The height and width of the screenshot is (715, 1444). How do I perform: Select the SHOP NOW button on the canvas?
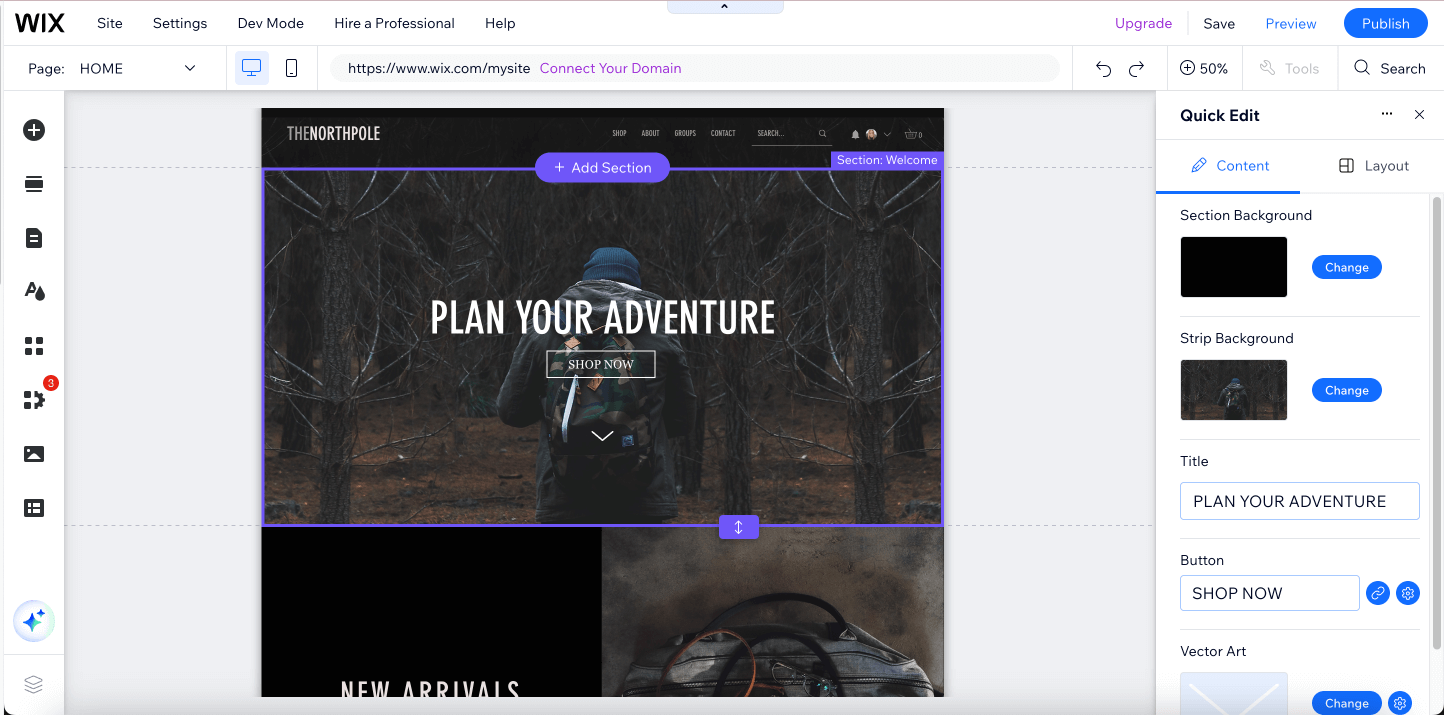click(x=601, y=364)
